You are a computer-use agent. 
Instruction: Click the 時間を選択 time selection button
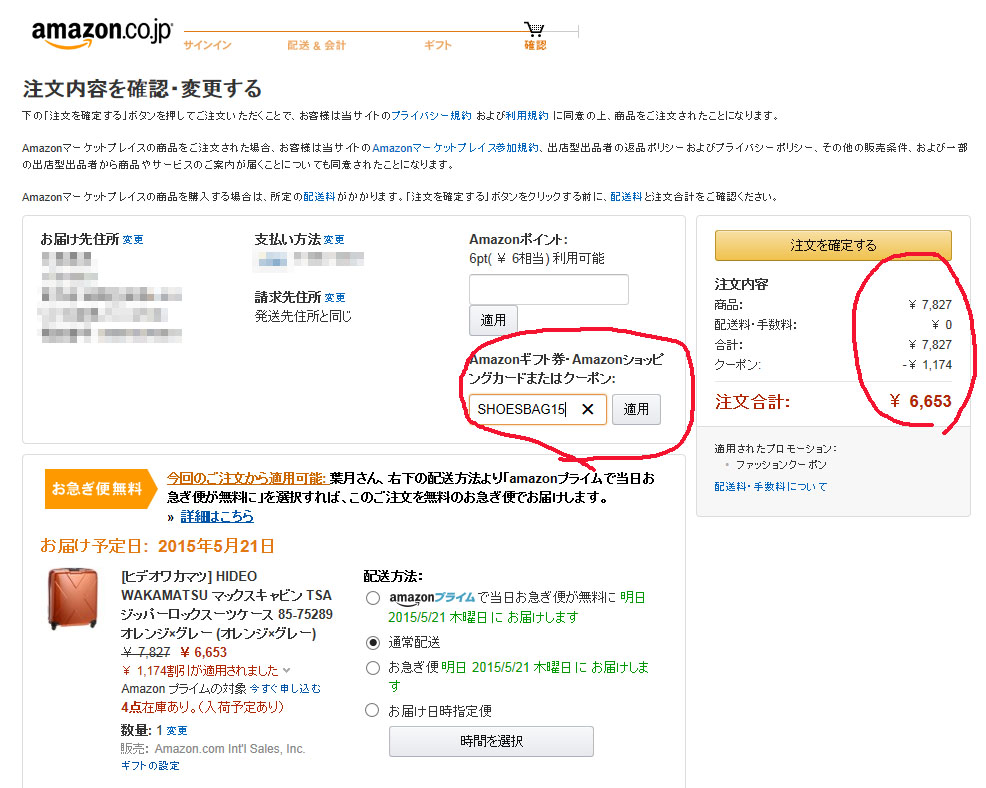pos(491,742)
